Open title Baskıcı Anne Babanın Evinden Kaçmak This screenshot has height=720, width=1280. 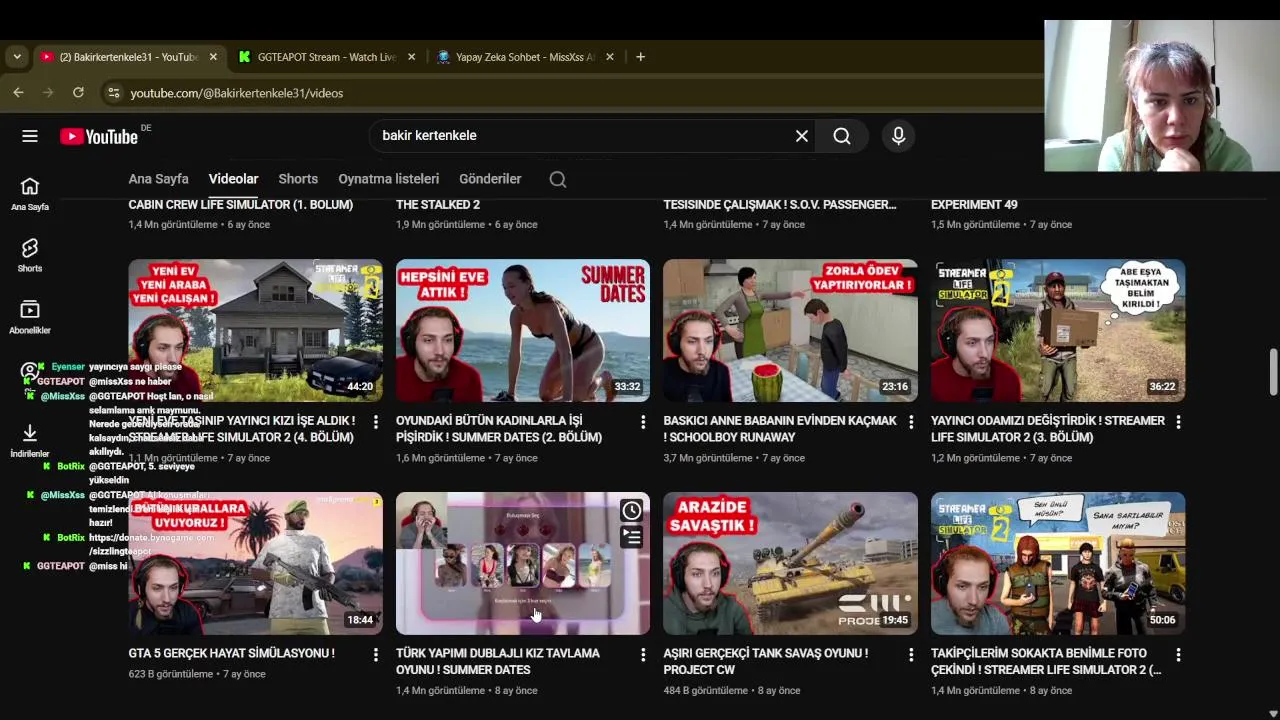tap(780, 429)
